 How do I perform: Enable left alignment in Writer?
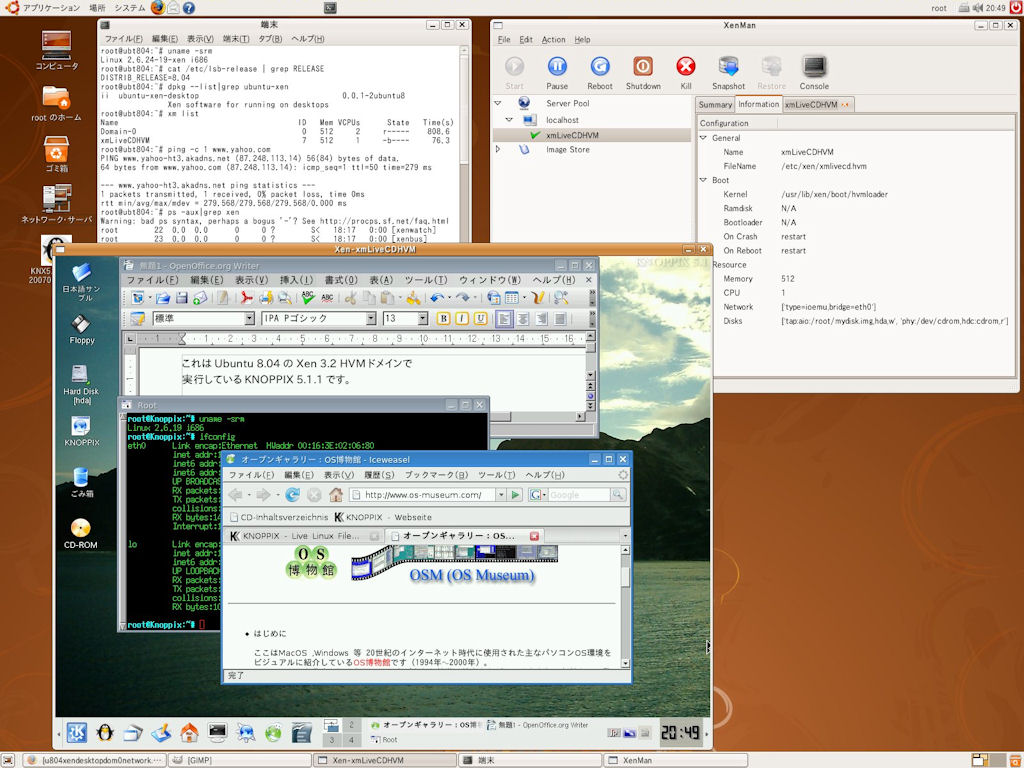click(504, 319)
